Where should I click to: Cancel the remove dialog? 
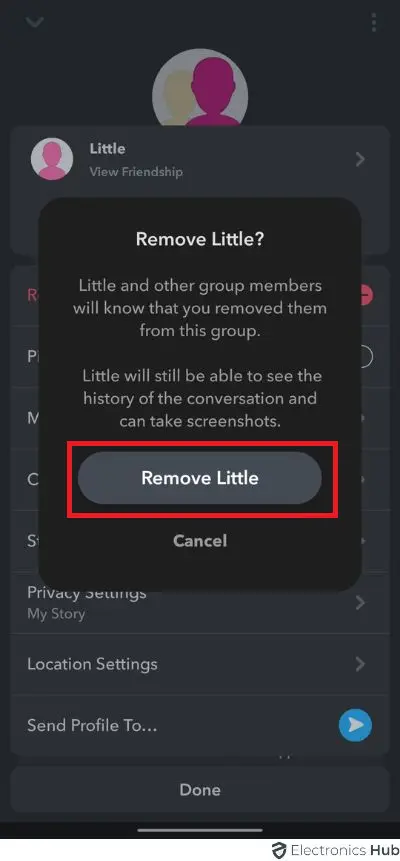click(200, 541)
